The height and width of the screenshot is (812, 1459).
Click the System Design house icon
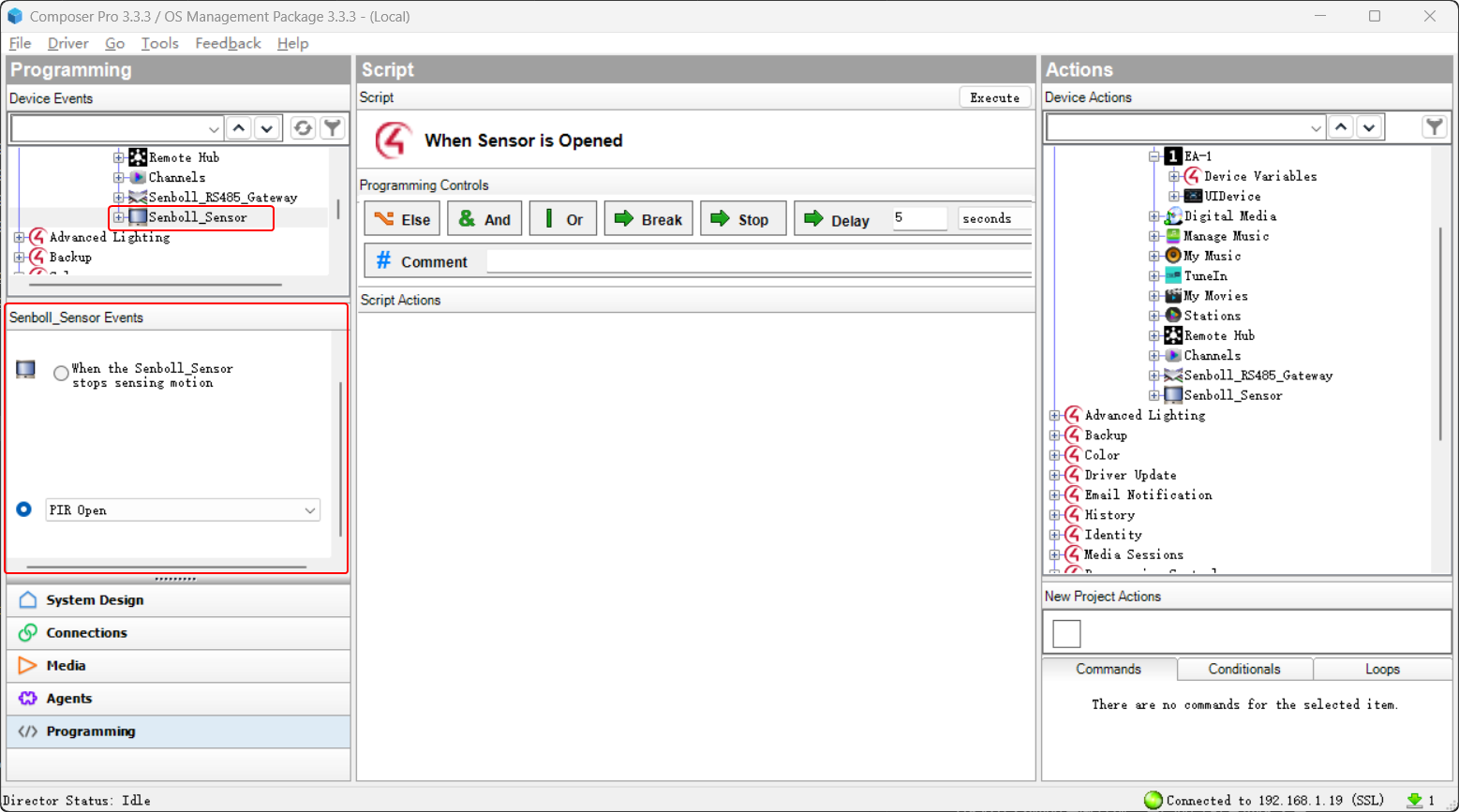coord(28,599)
